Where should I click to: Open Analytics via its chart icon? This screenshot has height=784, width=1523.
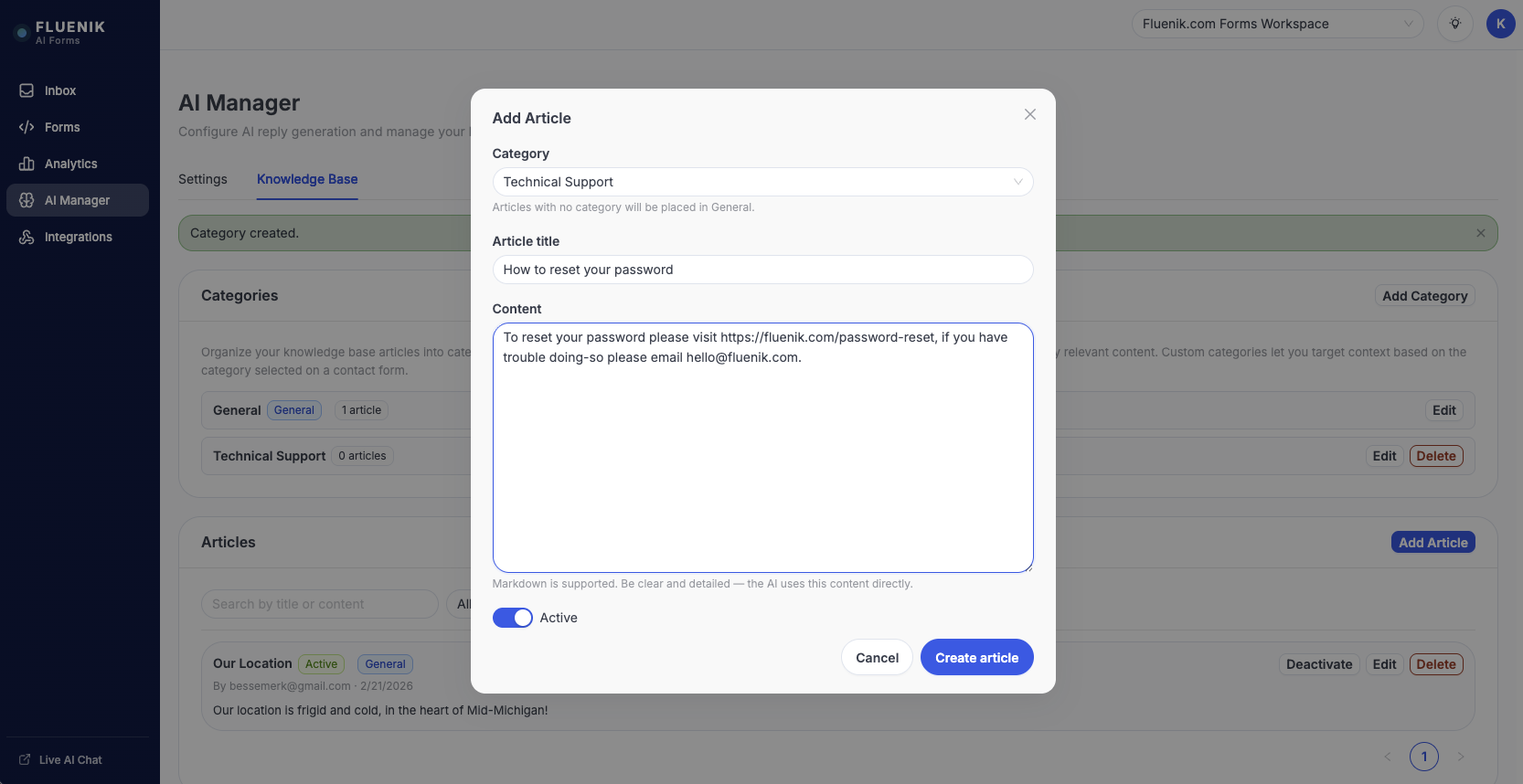click(27, 164)
